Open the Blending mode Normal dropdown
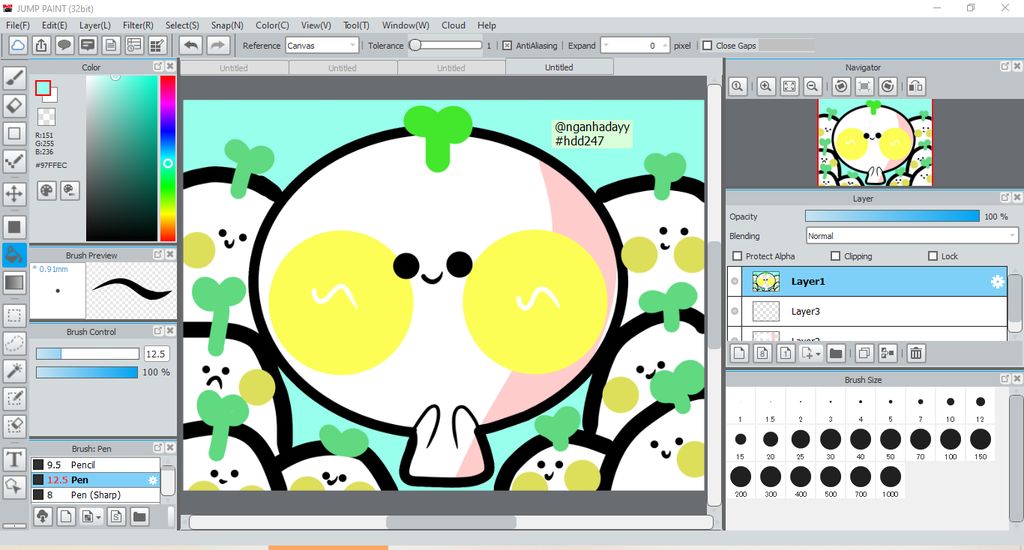The height and width of the screenshot is (550, 1024). coord(912,236)
